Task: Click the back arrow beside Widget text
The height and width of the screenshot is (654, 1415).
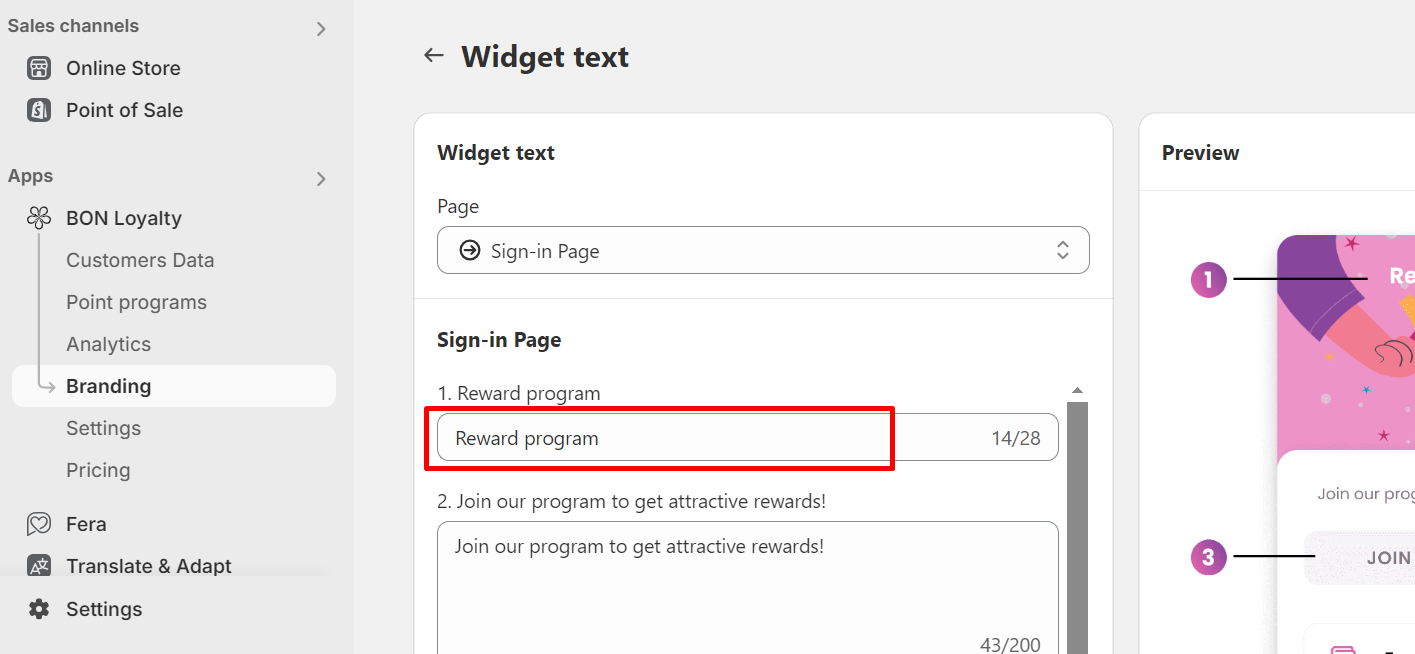Action: point(433,56)
